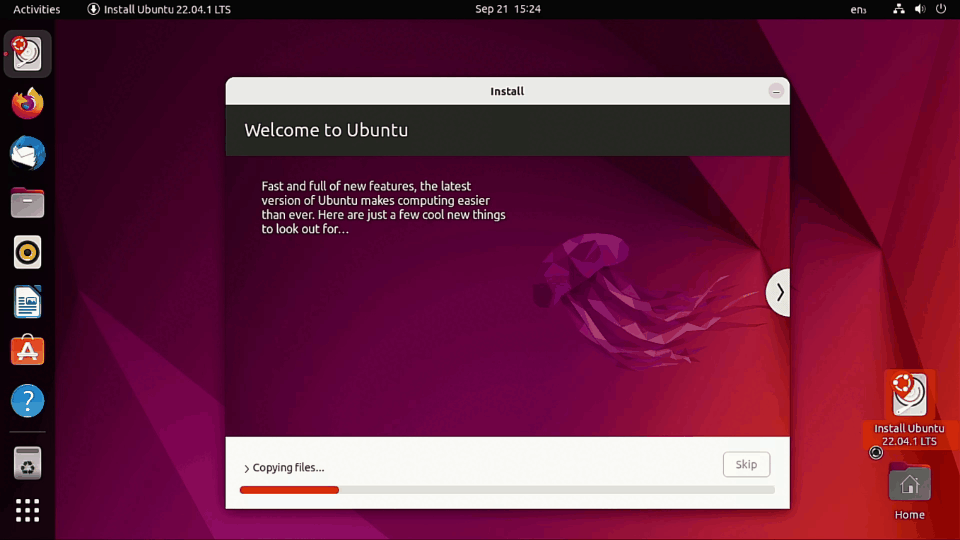Screen dimensions: 960x540
Task: Open Thunderbird mail from the dock
Action: click(x=27, y=153)
